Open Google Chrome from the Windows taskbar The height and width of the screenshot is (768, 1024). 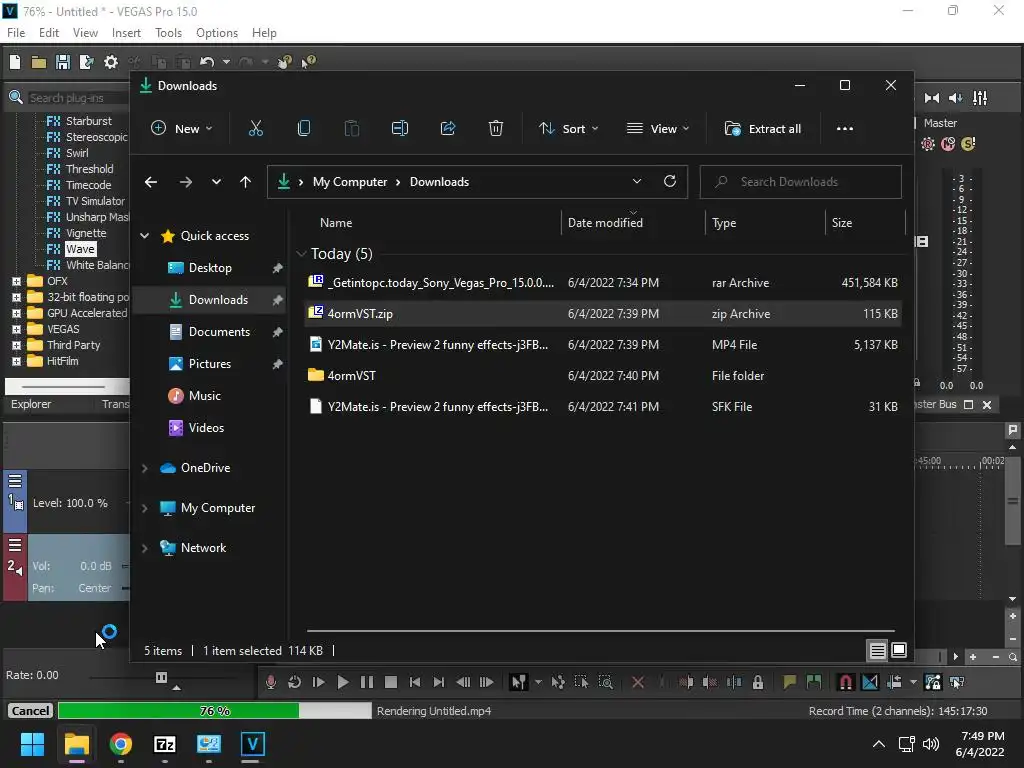121,744
